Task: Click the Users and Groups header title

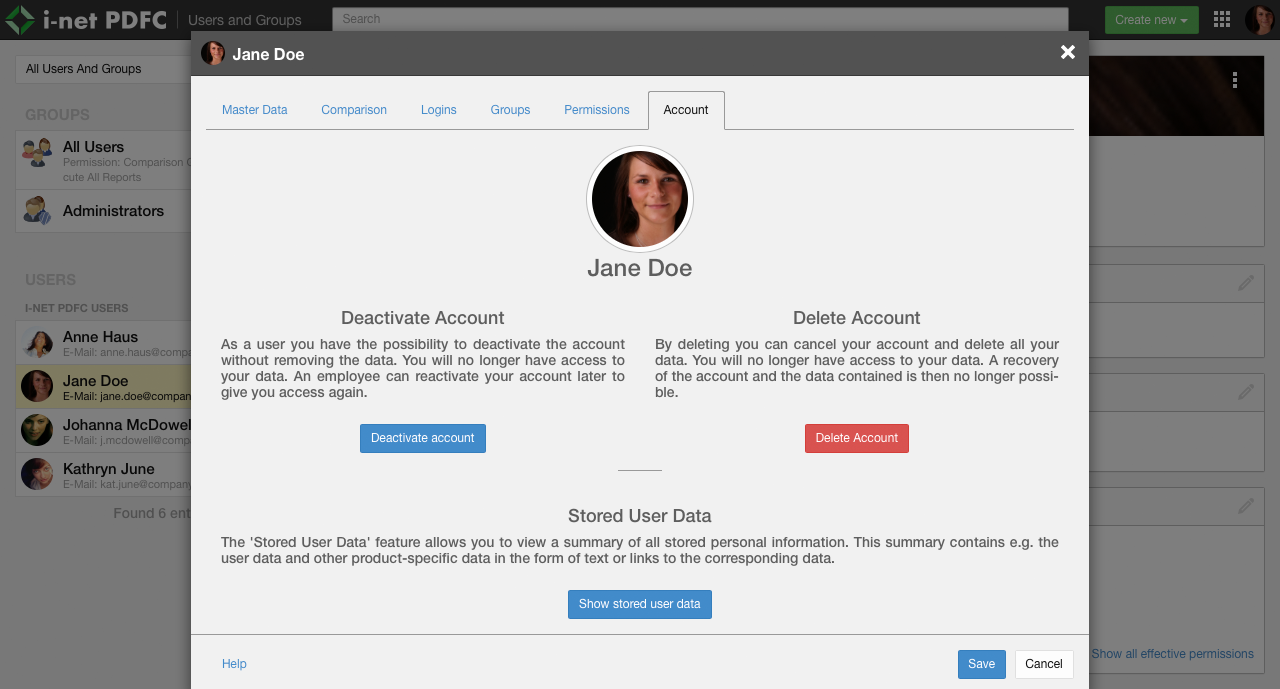Action: [x=245, y=20]
